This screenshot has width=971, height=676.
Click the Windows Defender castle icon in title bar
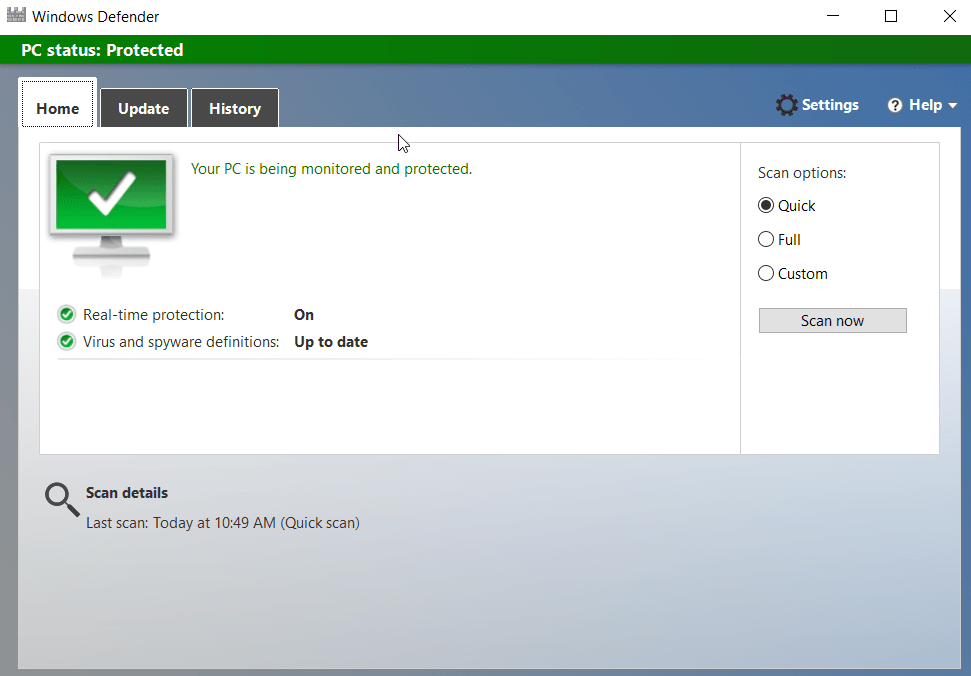[16, 15]
